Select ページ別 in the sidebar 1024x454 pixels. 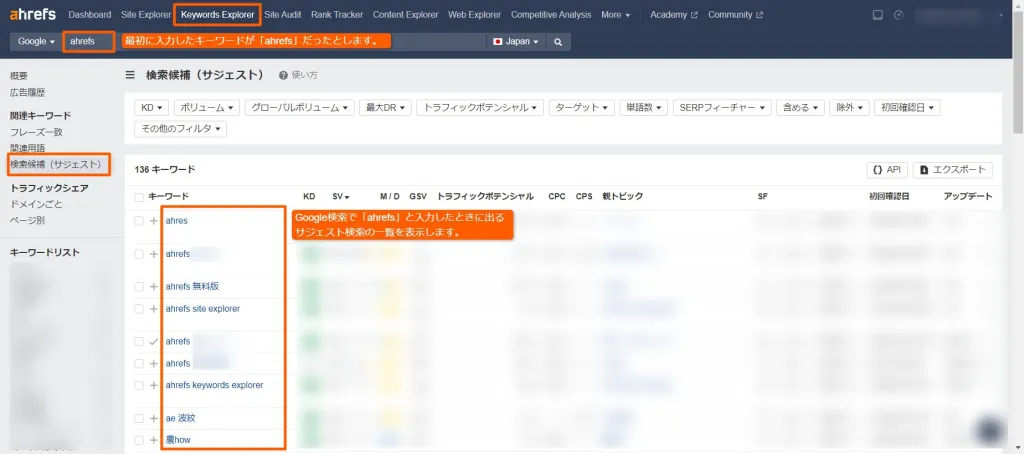click(x=27, y=221)
